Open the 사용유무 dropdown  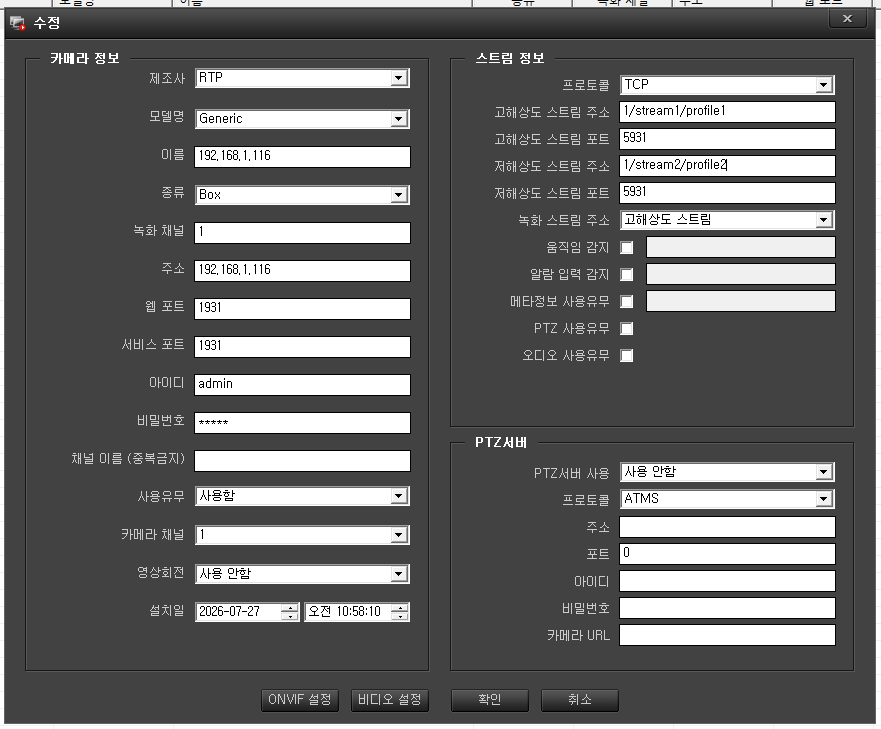coord(399,496)
